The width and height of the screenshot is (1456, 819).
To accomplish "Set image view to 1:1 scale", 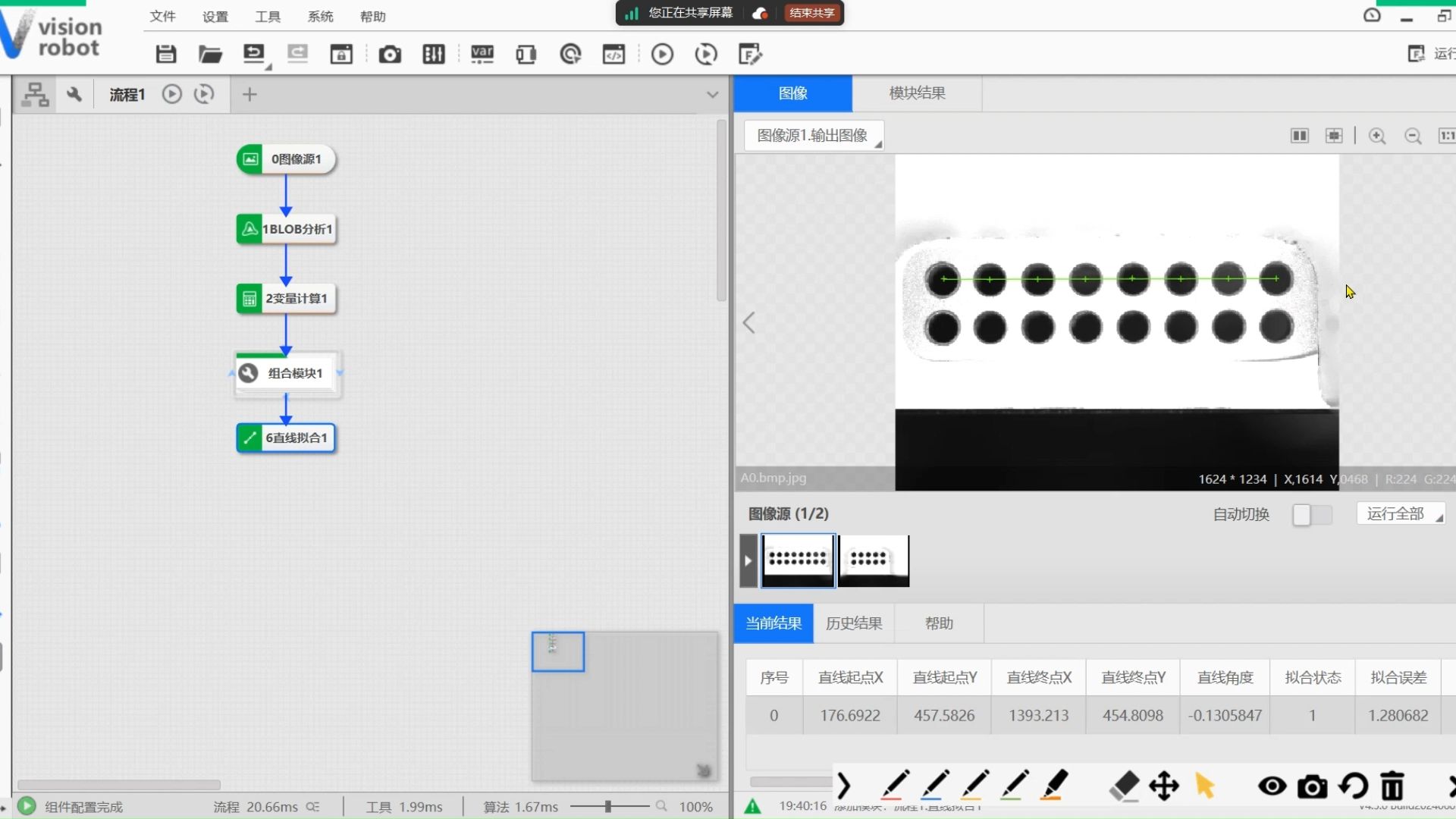I will coord(1447,136).
